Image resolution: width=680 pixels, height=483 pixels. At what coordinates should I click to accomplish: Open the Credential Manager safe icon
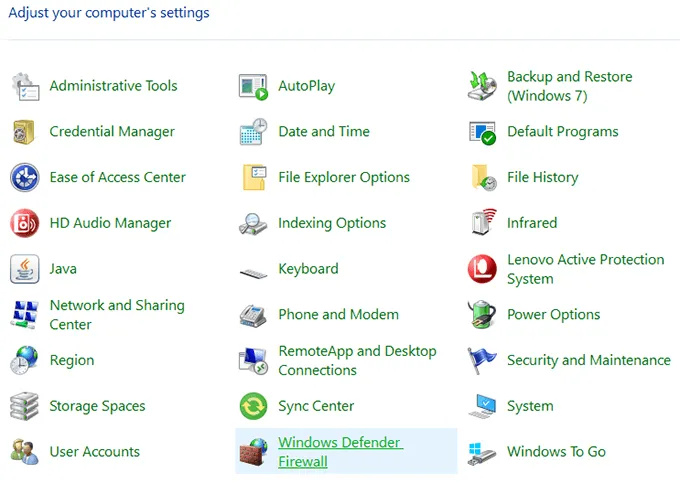point(25,132)
